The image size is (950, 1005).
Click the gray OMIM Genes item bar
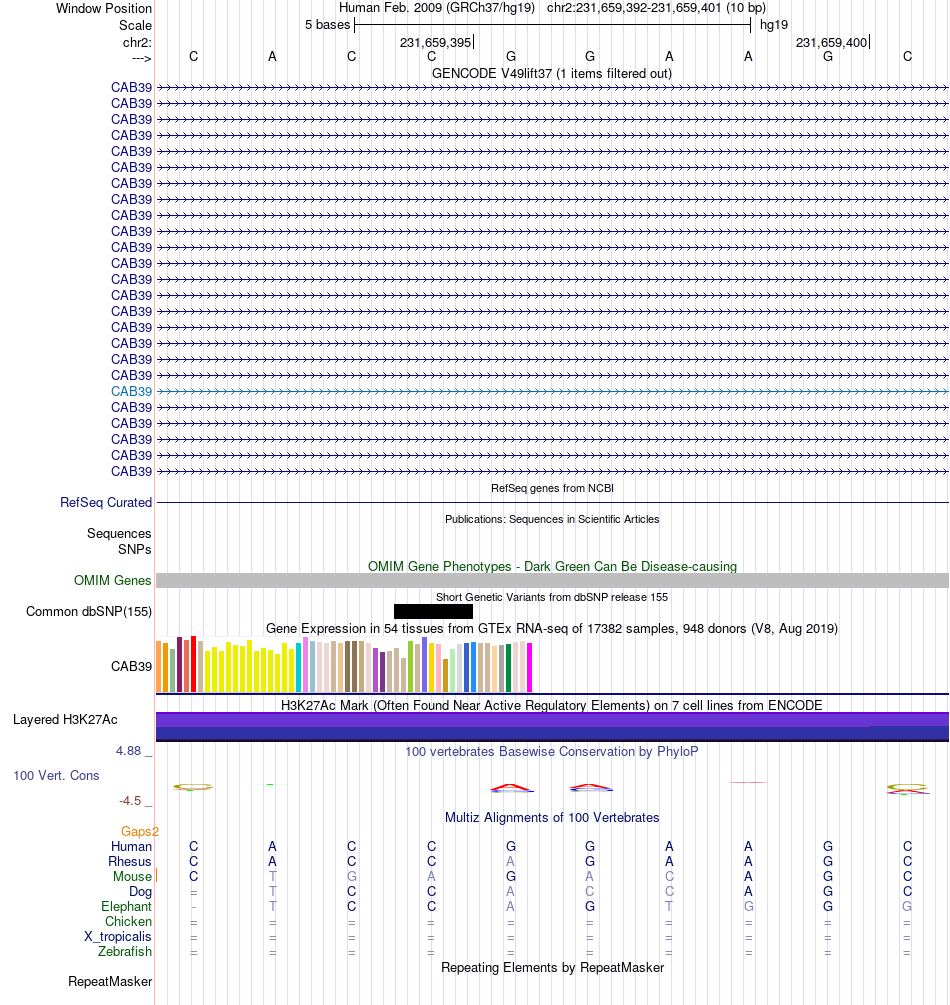coord(552,581)
